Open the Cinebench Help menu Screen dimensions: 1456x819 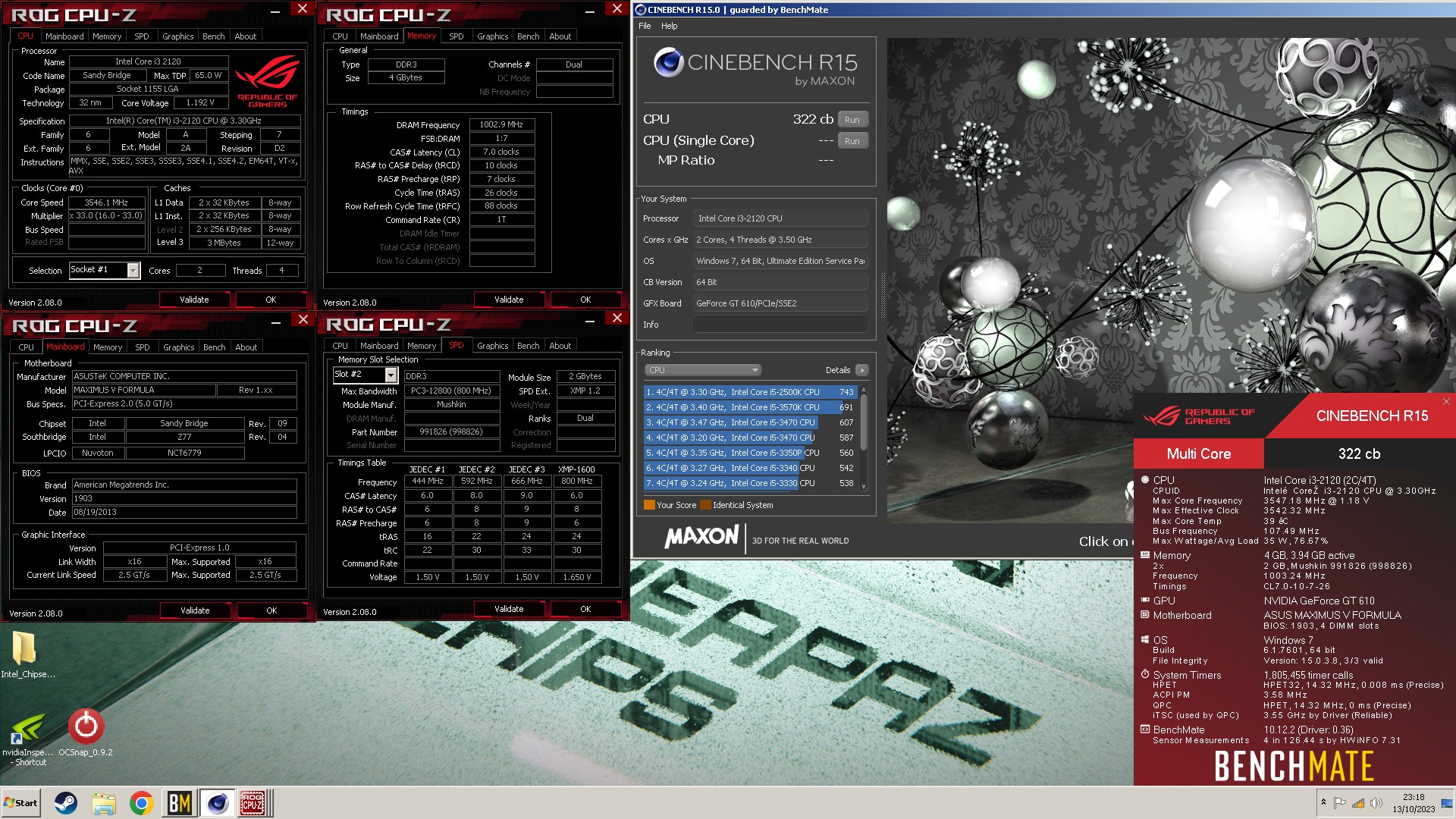pos(669,26)
